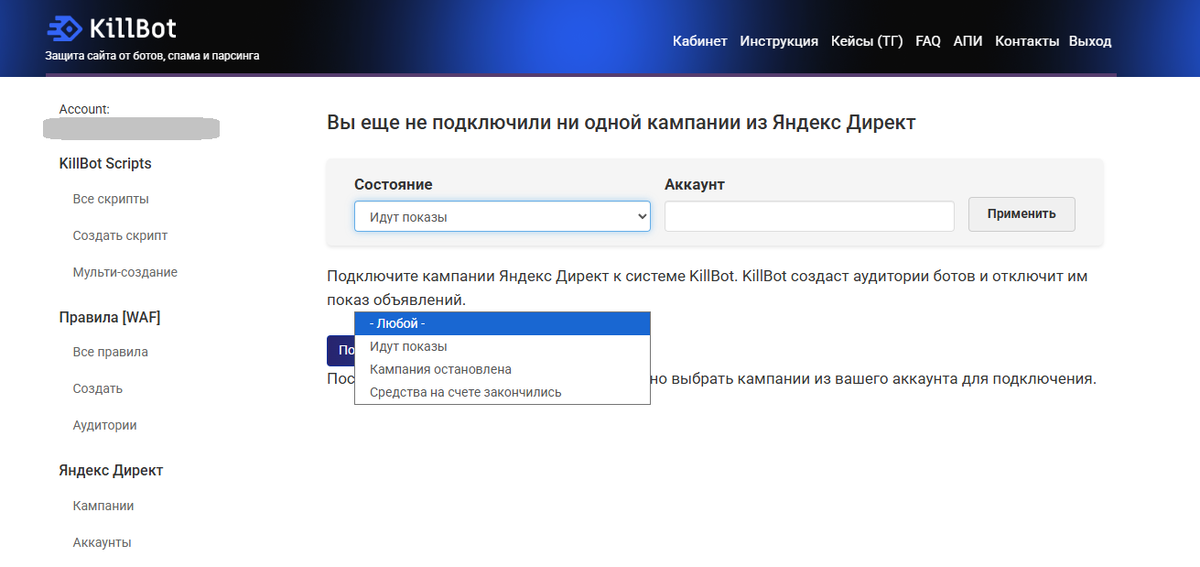
Task: Click the KillBot Scripts heading
Action: pos(105,163)
